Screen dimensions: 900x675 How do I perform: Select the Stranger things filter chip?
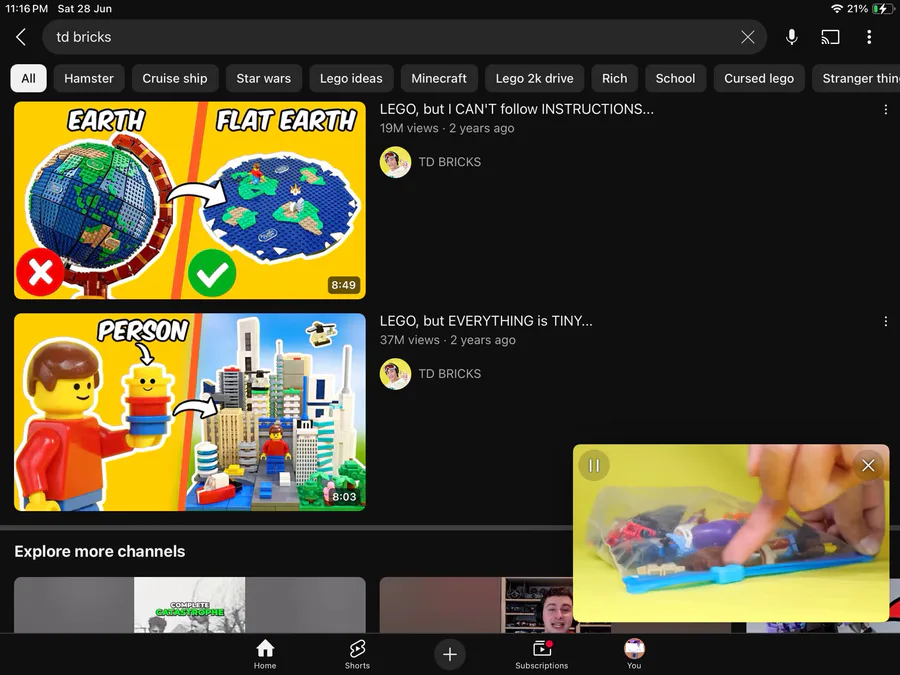tap(856, 79)
